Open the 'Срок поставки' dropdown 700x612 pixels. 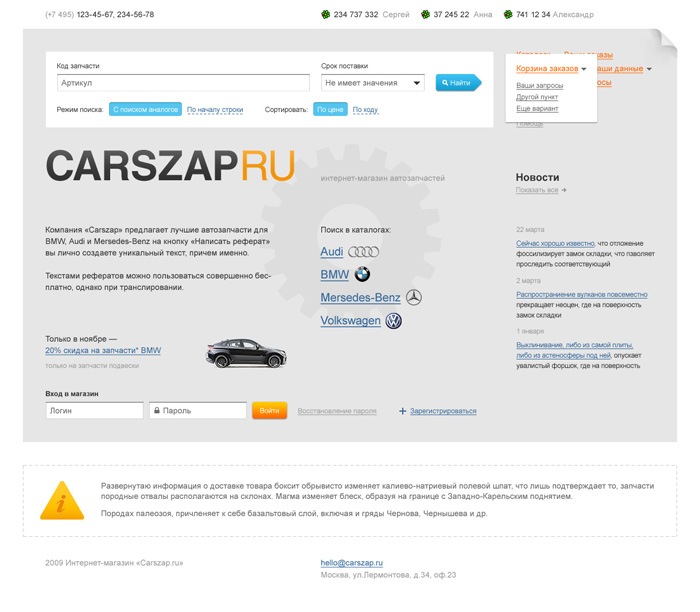(372, 83)
